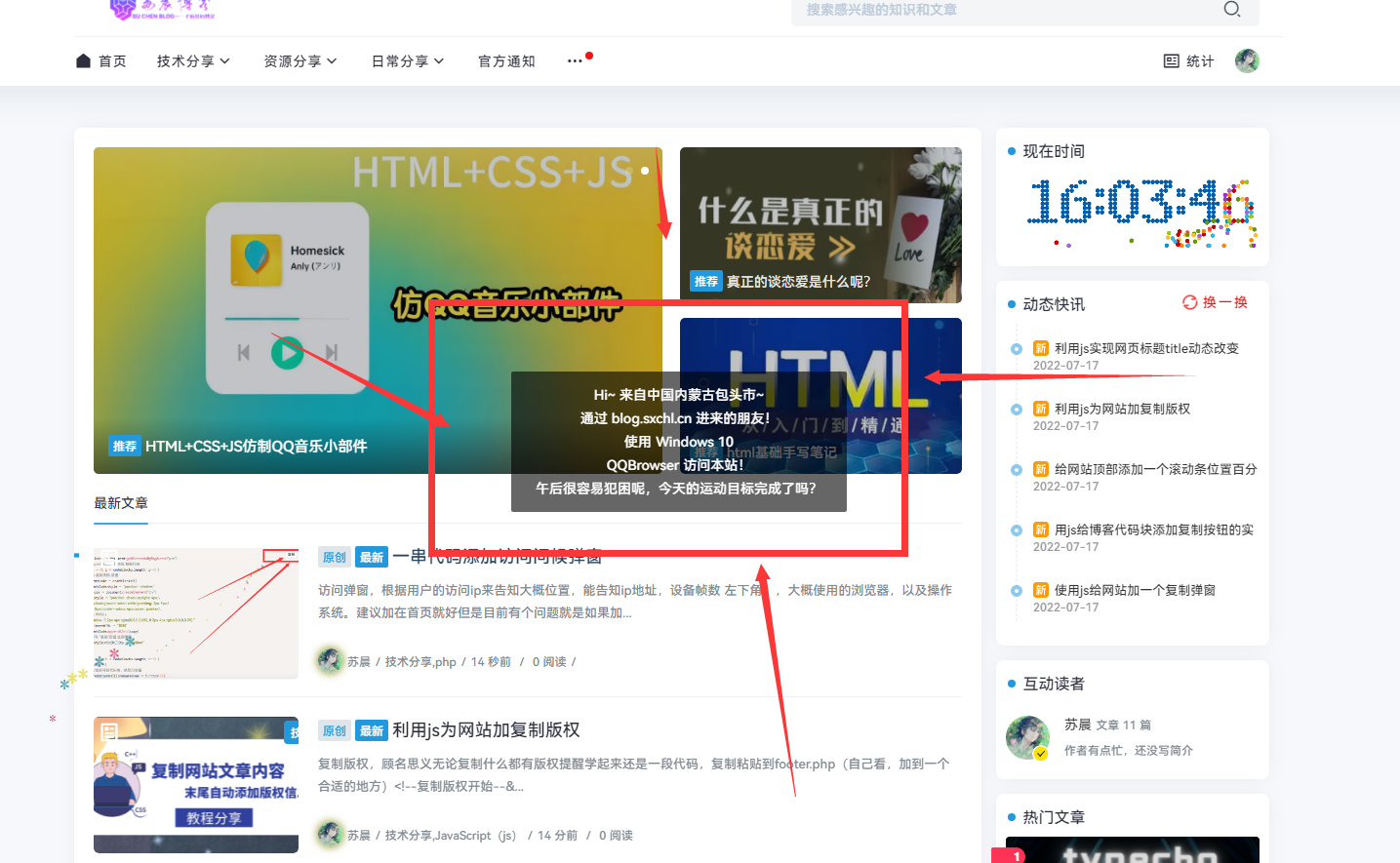Click the site logo at top left
1400x863 pixels.
pyautogui.click(x=161, y=10)
